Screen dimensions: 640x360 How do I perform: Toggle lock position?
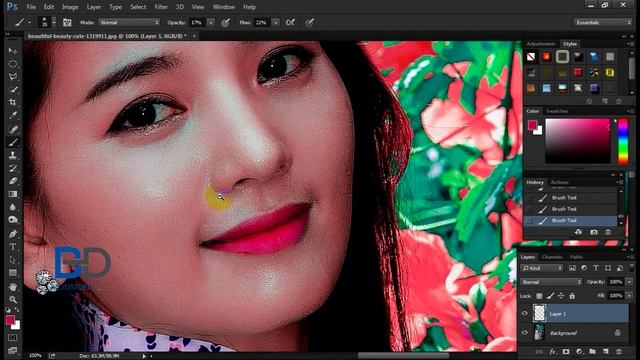pyautogui.click(x=561, y=296)
